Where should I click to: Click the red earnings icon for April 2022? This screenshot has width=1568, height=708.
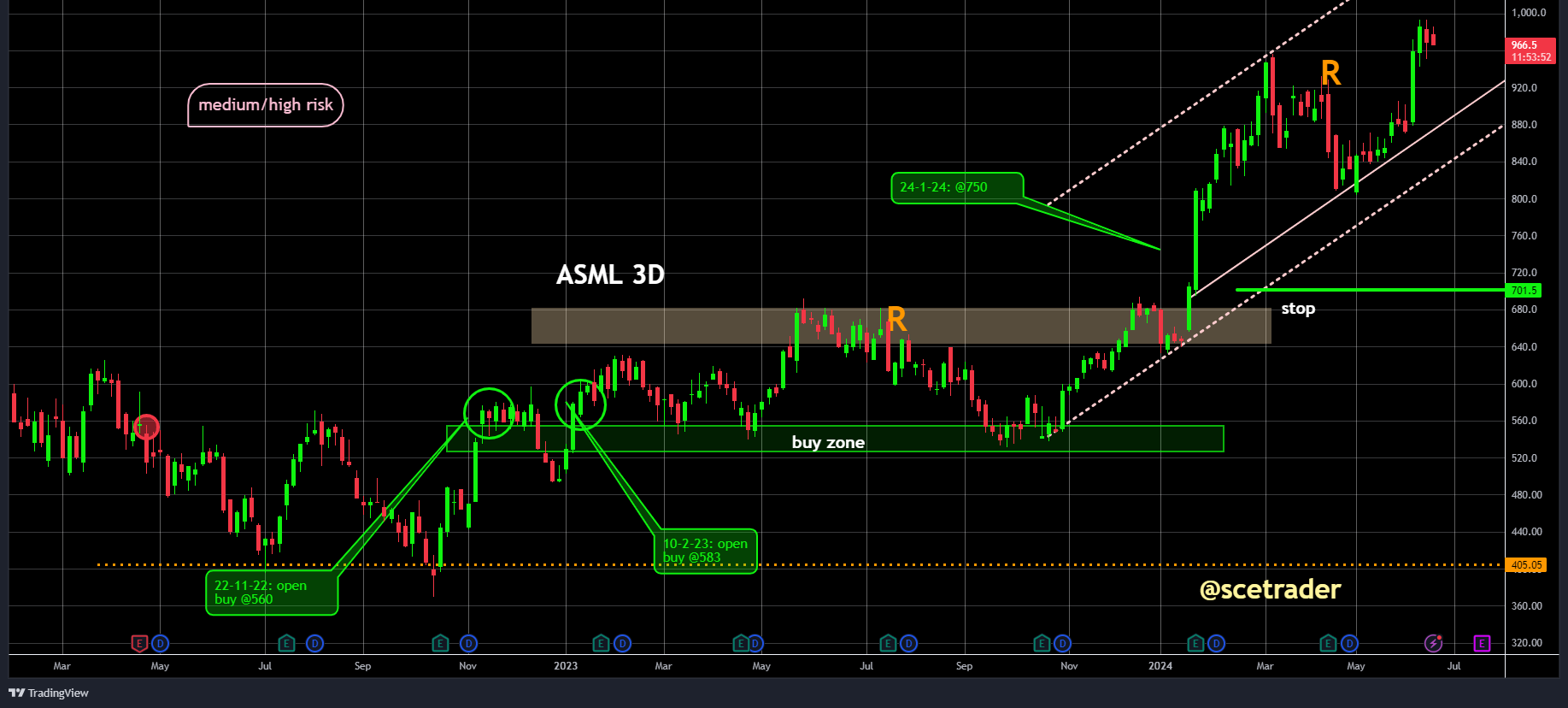139,643
